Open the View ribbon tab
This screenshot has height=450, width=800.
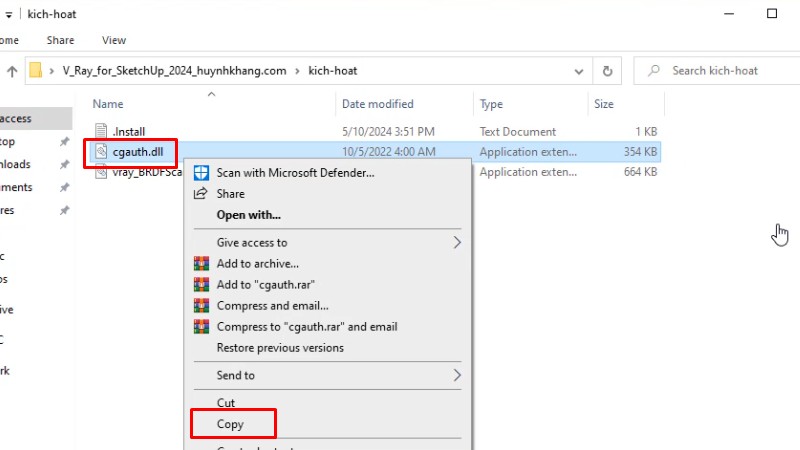point(114,40)
